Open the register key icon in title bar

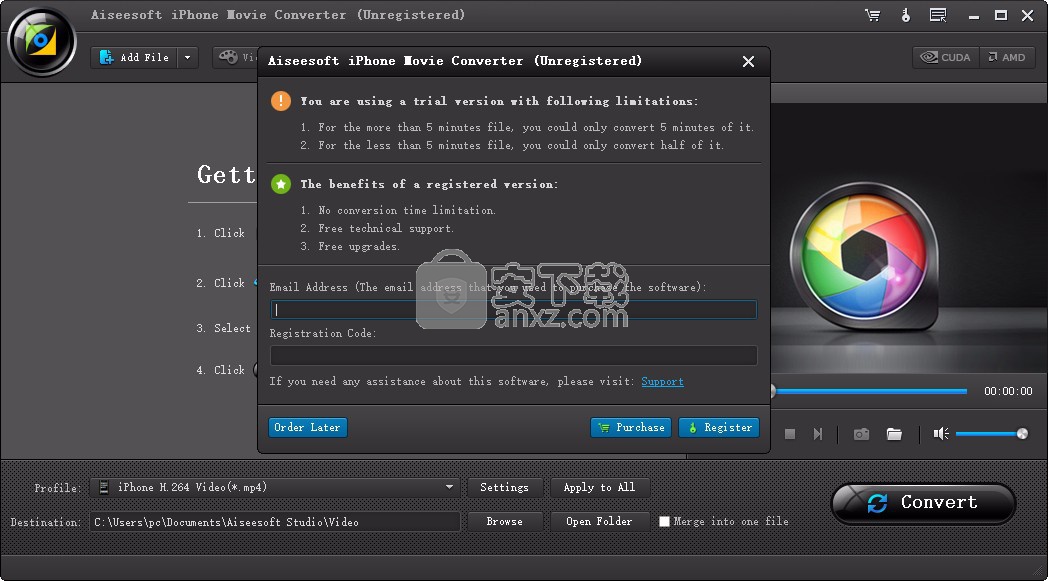pyautogui.click(x=906, y=15)
